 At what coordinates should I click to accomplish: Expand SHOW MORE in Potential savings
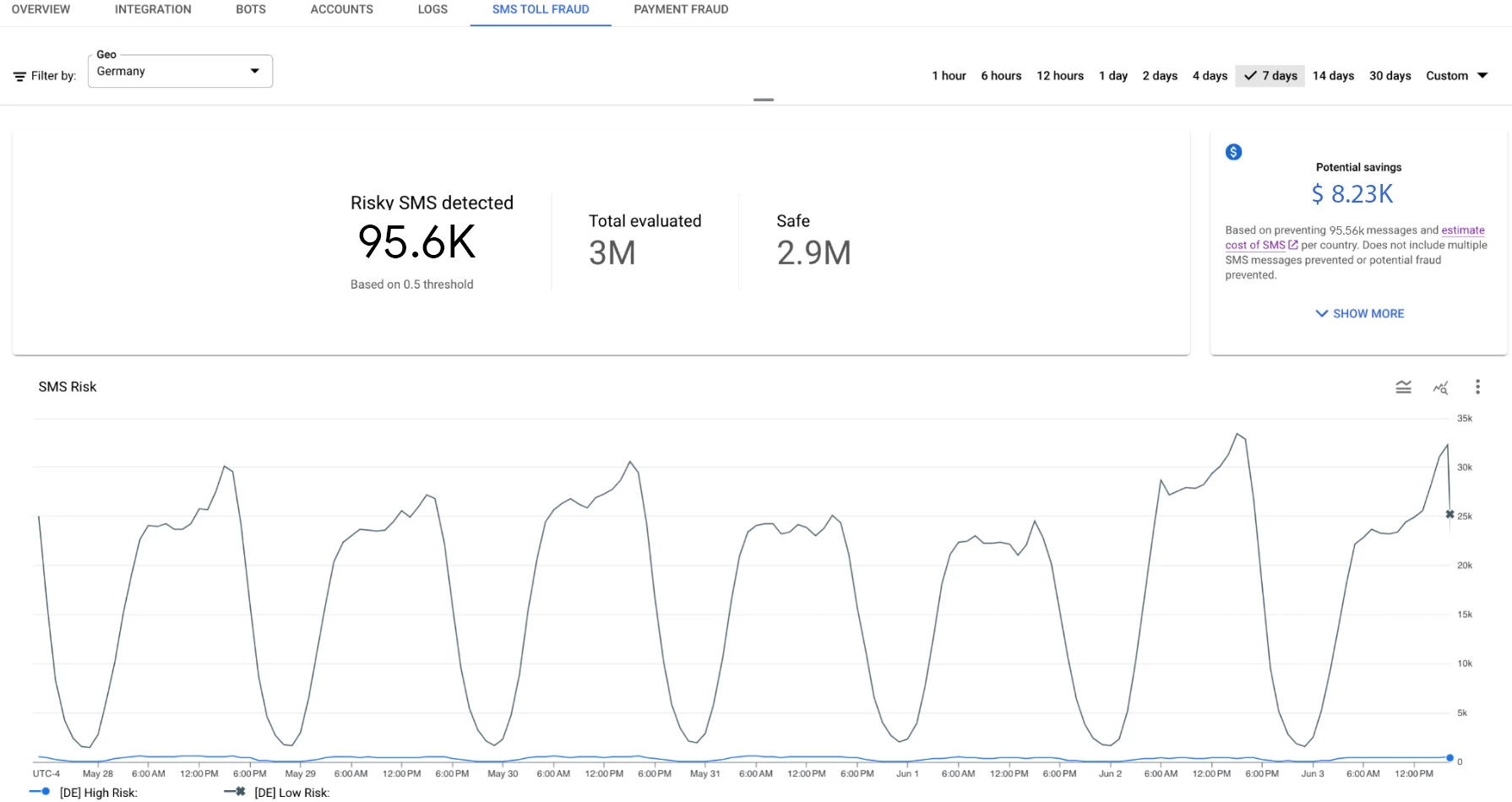[1359, 313]
